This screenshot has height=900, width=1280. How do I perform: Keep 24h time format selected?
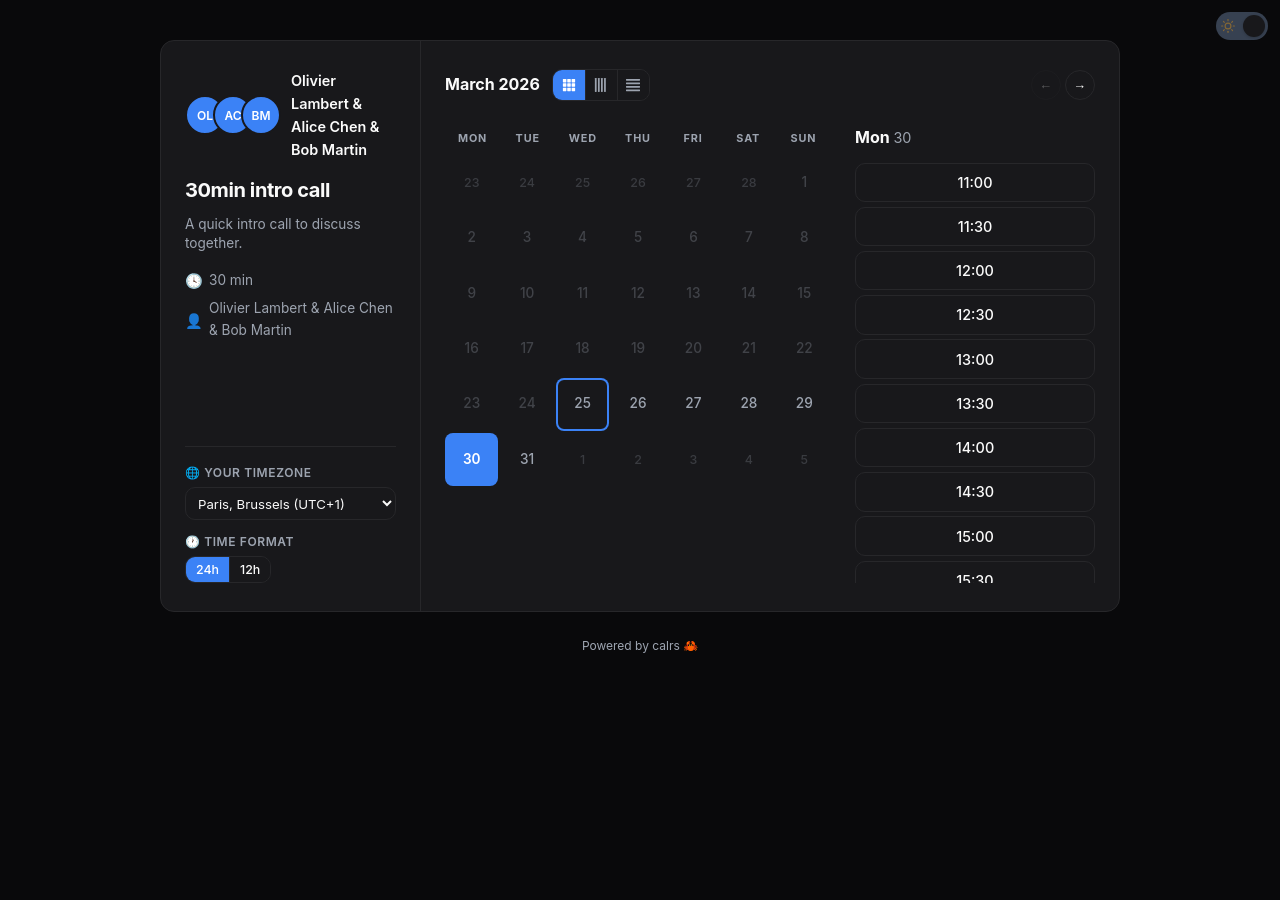(x=207, y=569)
